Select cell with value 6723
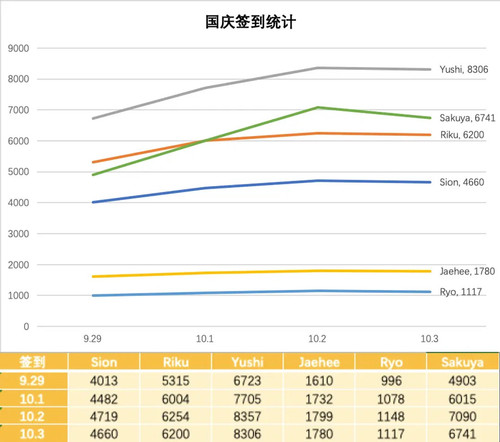The width and height of the screenshot is (500, 442). [x=247, y=380]
